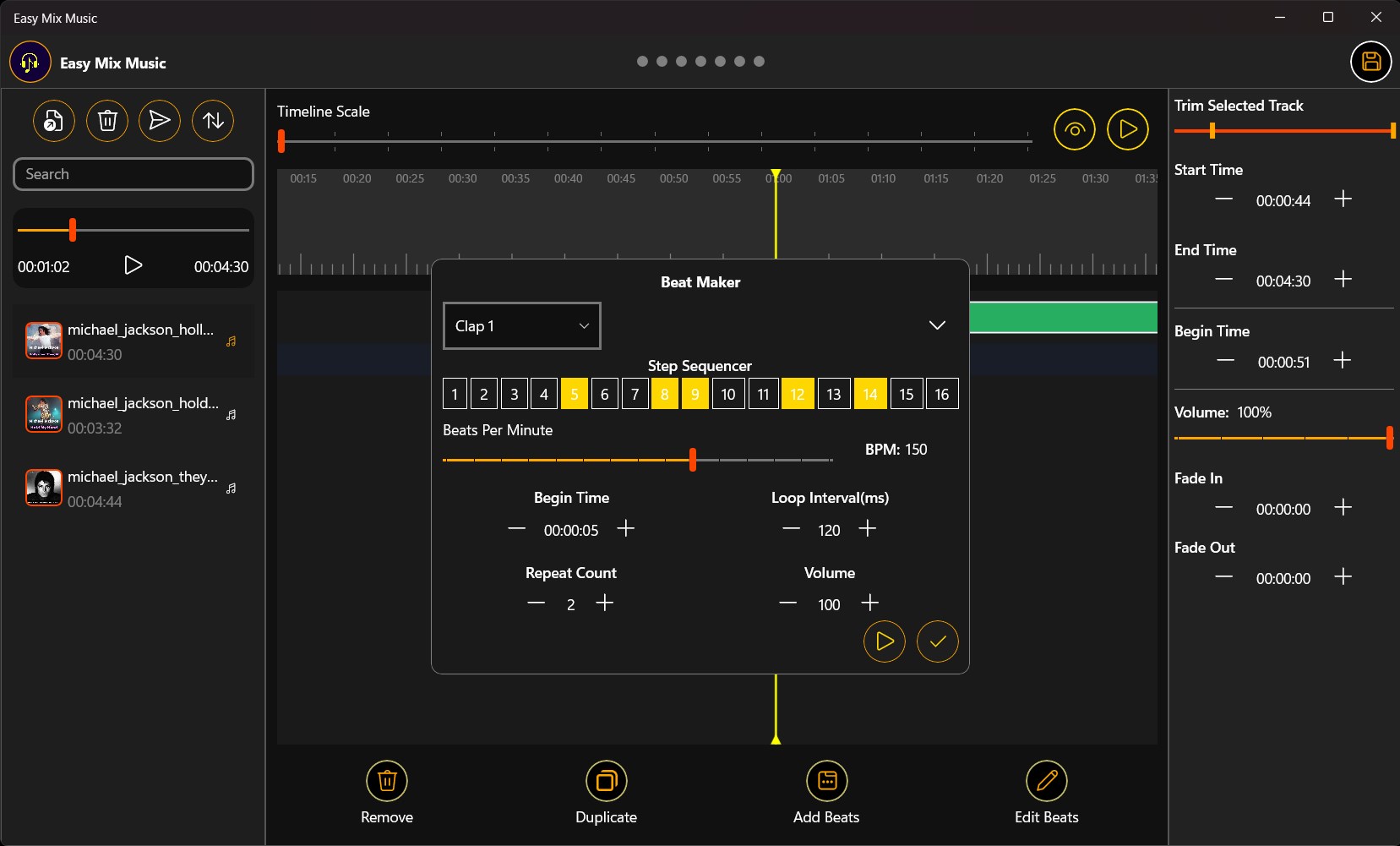Click the save icon in the top-right corner
This screenshot has height=846, width=1400.
[1370, 62]
